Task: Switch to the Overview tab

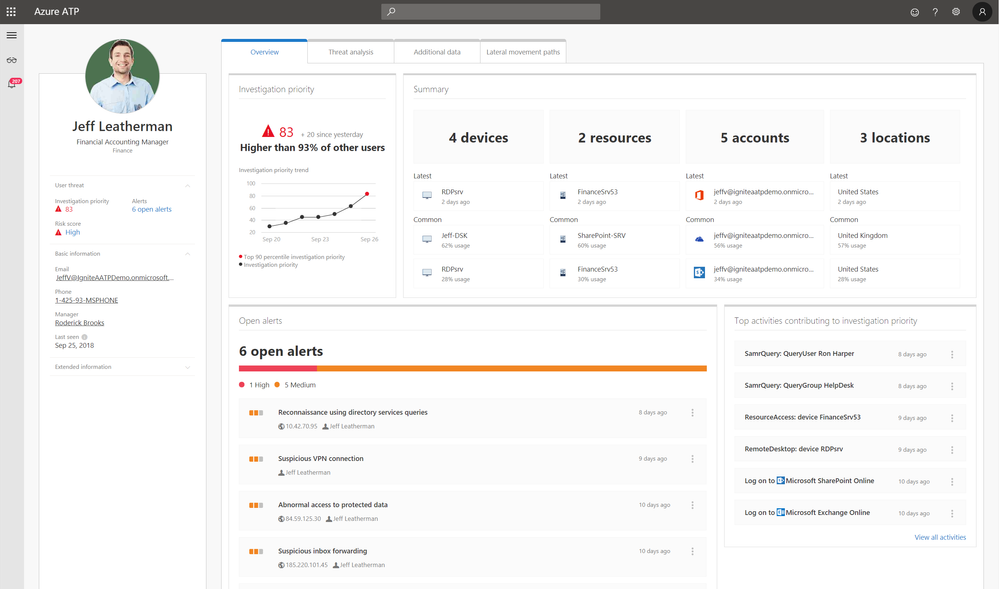Action: coord(264,52)
